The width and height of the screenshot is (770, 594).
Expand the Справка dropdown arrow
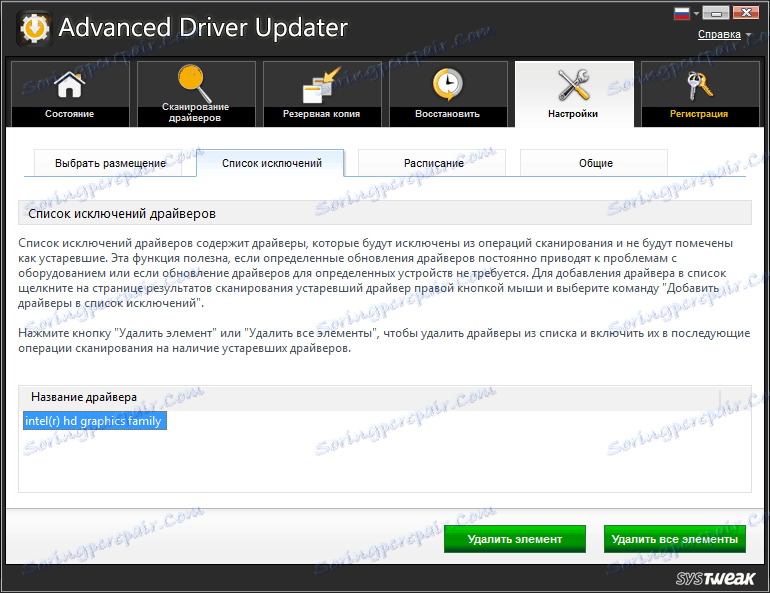click(x=748, y=35)
